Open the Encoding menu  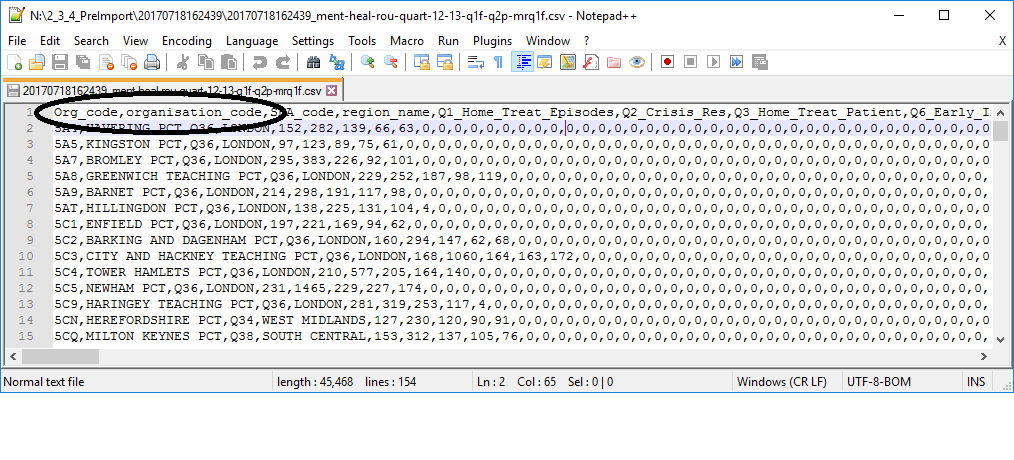tap(187, 41)
